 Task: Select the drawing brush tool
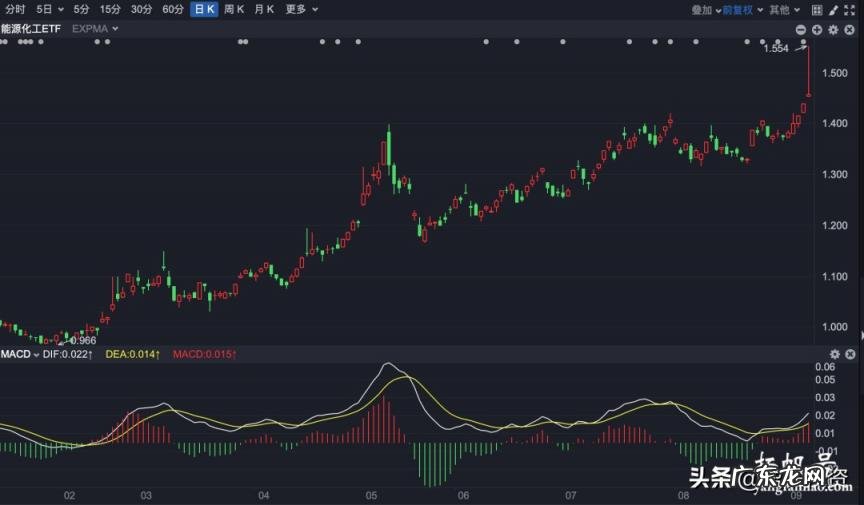pyautogui.click(x=832, y=9)
